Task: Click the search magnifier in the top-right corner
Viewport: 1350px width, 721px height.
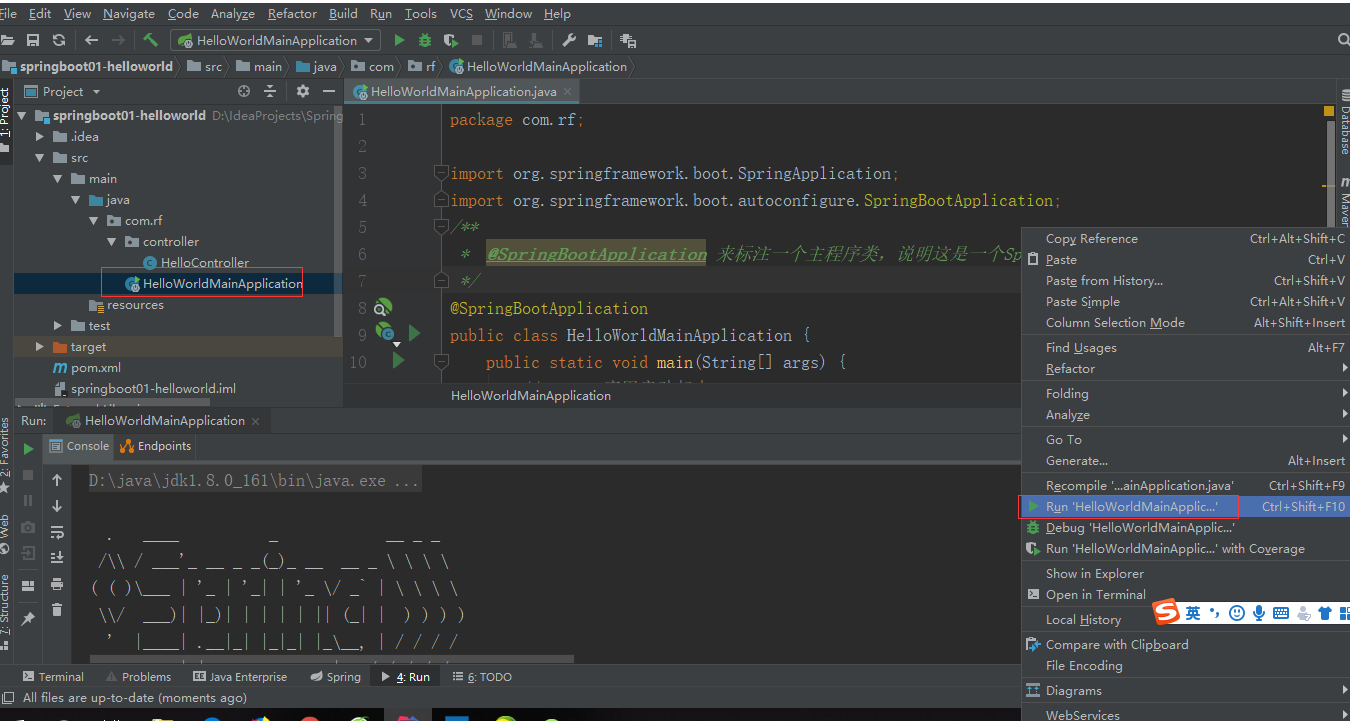Action: pos(1343,40)
